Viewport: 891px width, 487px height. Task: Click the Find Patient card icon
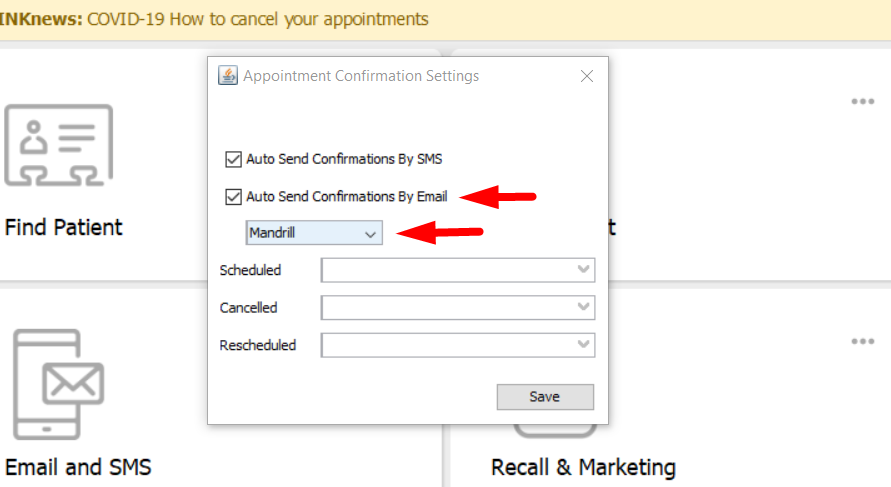pyautogui.click(x=58, y=145)
